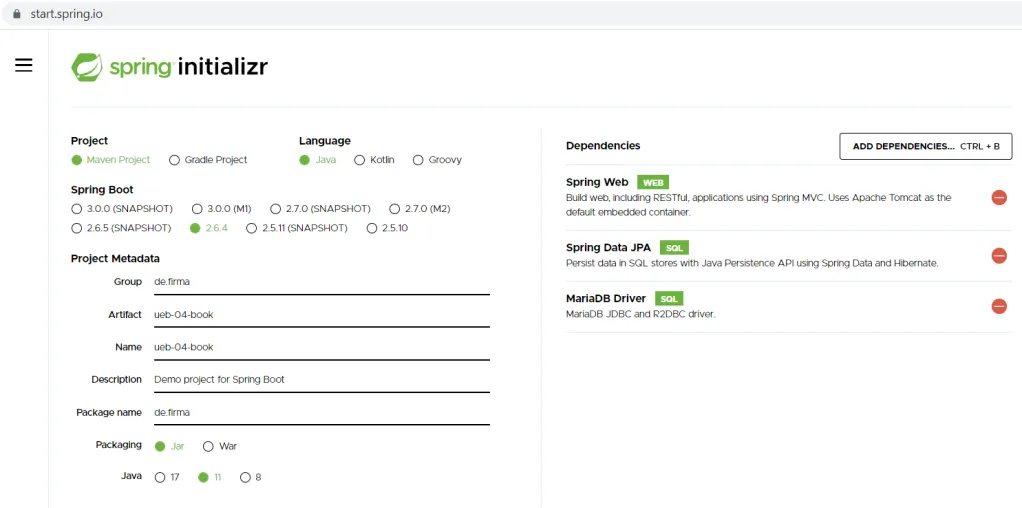Click the browser address bar lock icon

pyautogui.click(x=17, y=14)
